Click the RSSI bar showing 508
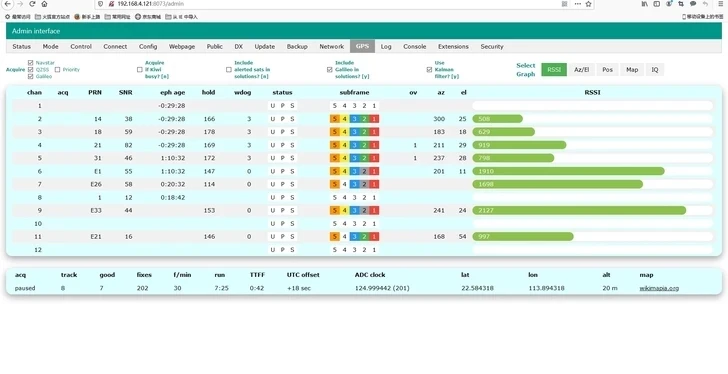 [x=498, y=119]
